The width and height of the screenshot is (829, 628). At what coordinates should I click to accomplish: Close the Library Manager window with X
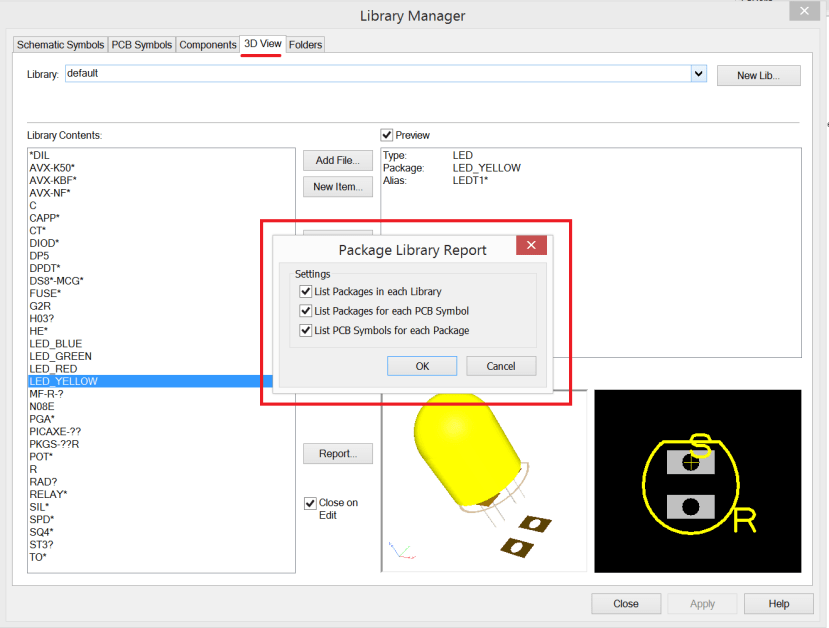click(804, 11)
